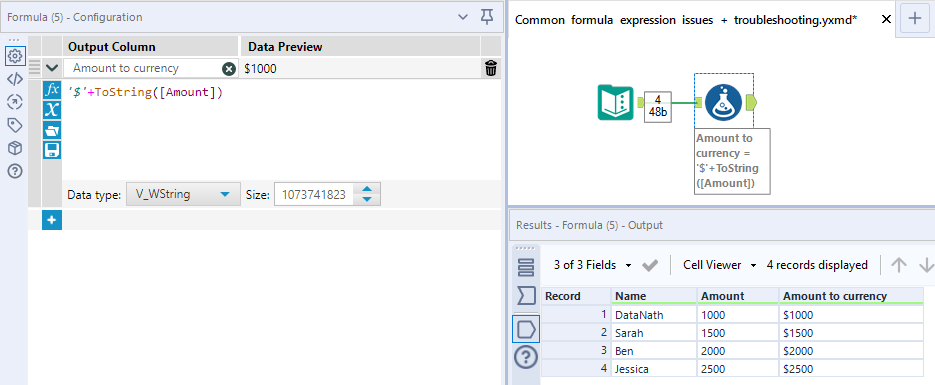Open the XML view code icon

point(14,79)
